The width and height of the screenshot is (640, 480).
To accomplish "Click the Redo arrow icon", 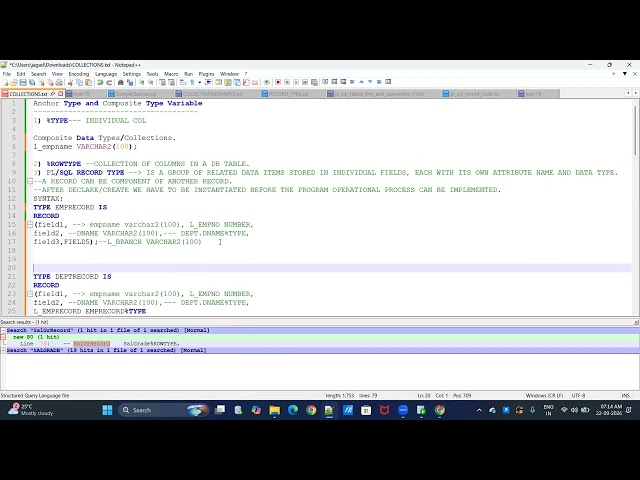I will click(109, 82).
